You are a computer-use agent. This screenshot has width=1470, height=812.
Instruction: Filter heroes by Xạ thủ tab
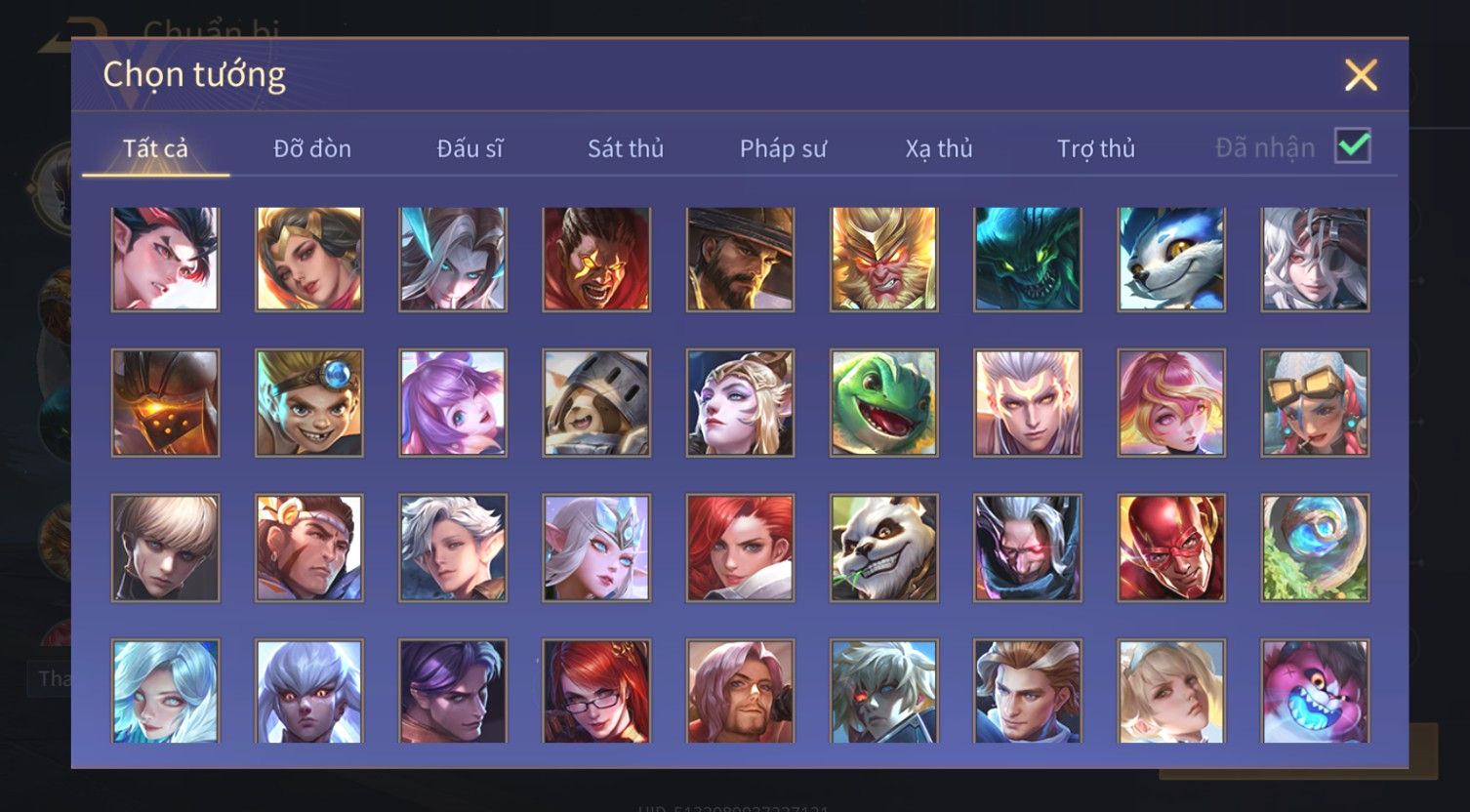click(939, 148)
